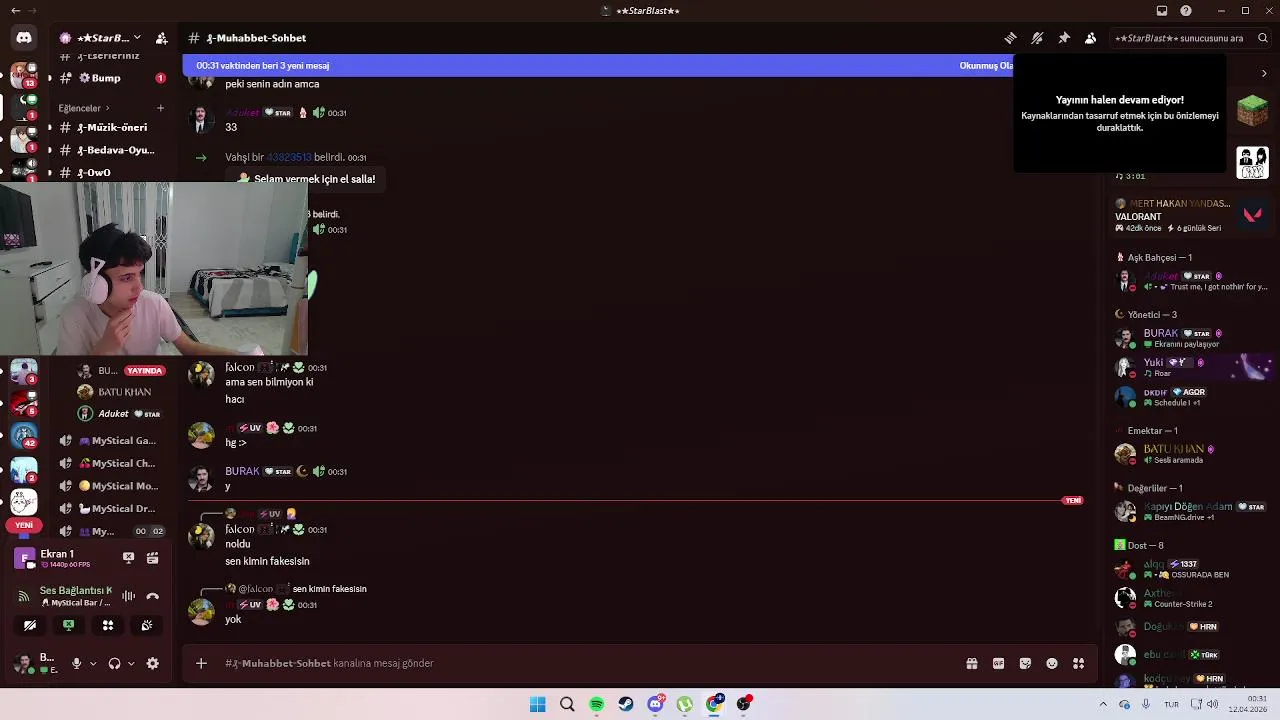Toggle the camera in voice panel
Viewport: 1280px width, 720px height.
point(30,625)
